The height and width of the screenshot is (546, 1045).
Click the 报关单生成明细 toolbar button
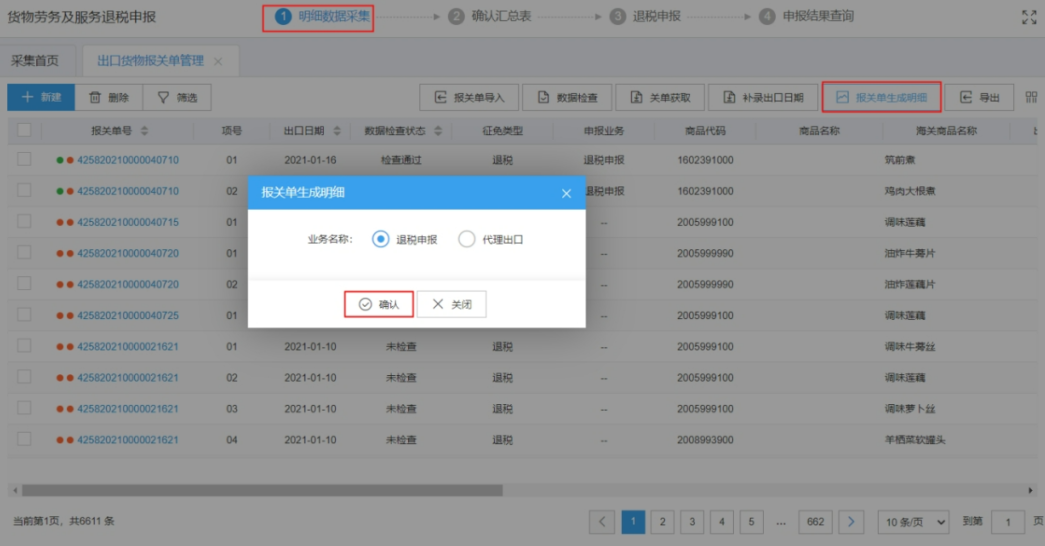tap(881, 97)
